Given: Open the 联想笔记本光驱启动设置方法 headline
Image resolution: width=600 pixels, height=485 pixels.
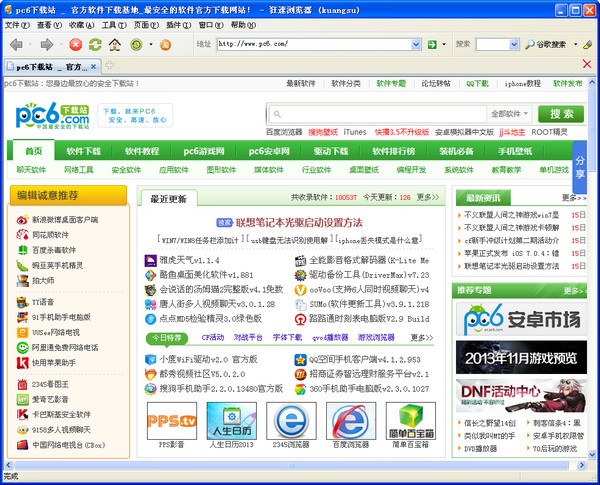Looking at the screenshot, I should pyautogui.click(x=299, y=223).
